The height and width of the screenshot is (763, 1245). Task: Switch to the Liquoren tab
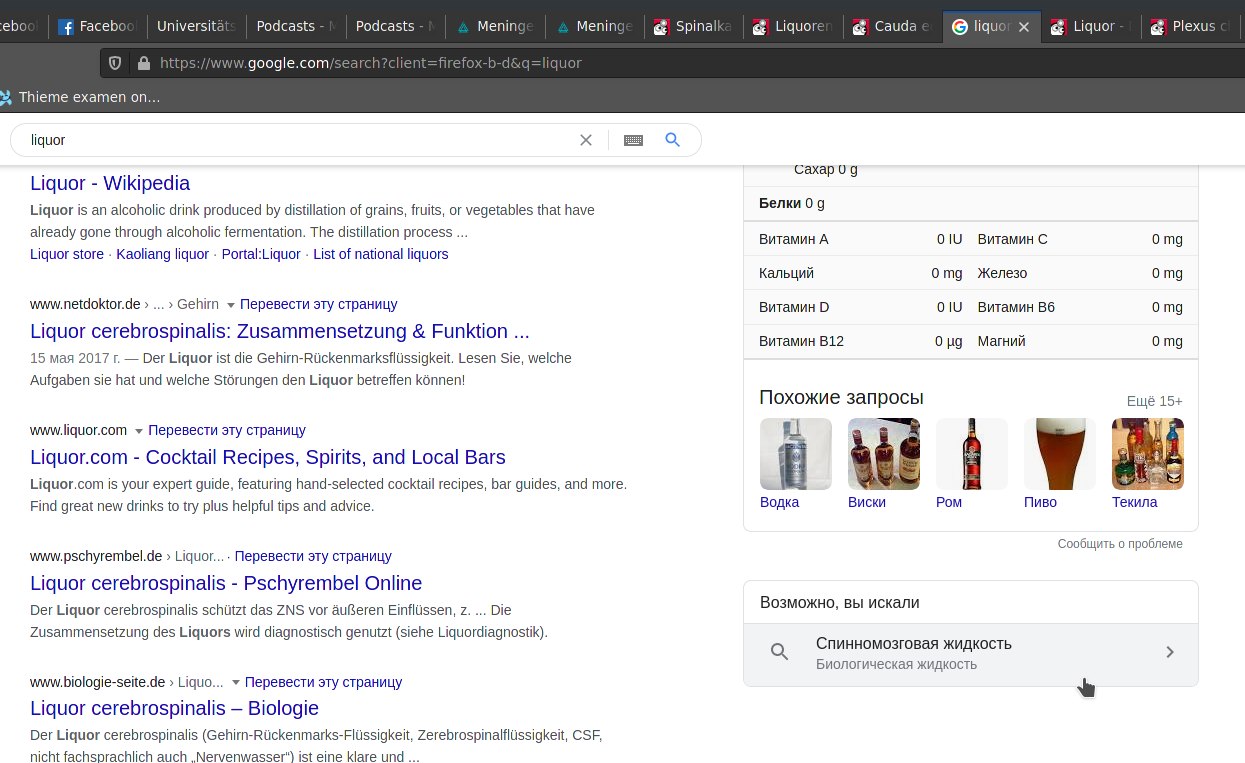(792, 27)
